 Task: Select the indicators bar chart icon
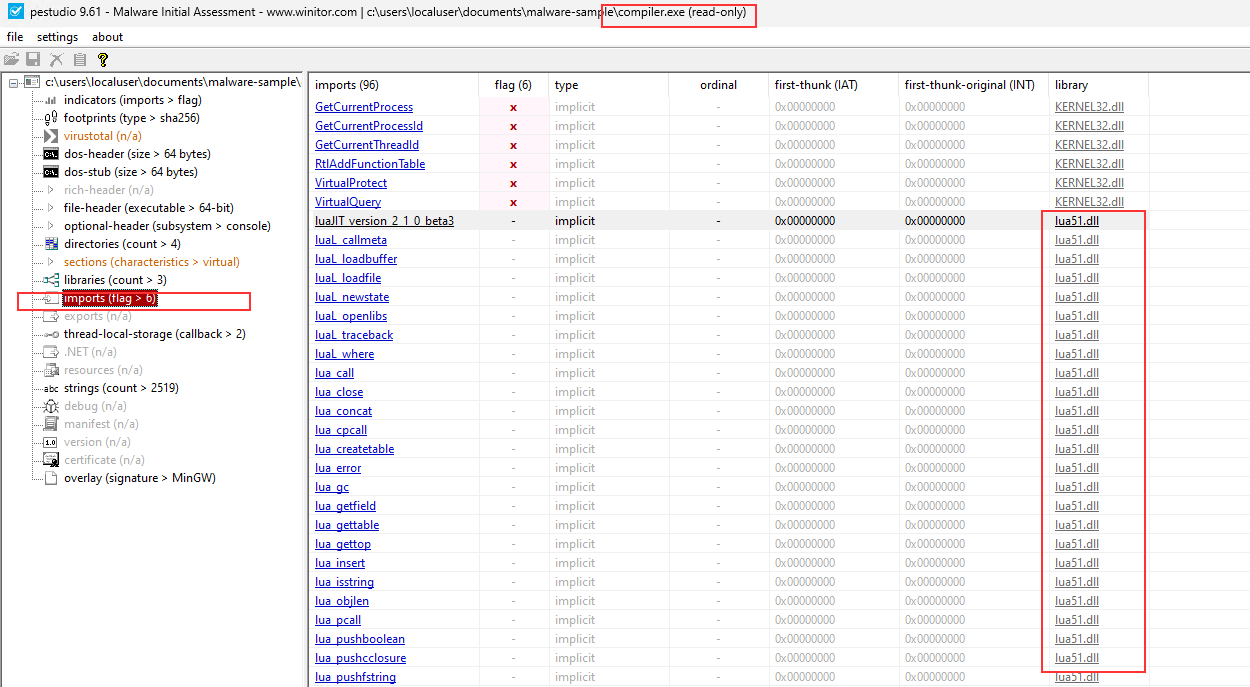pyautogui.click(x=50, y=100)
